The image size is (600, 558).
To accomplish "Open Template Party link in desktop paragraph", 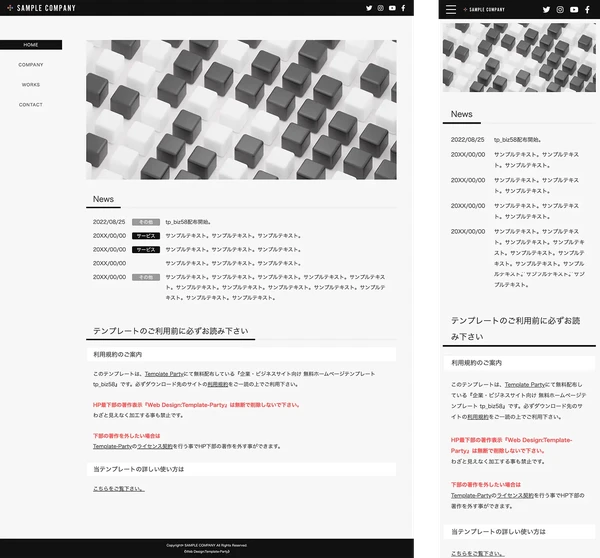I will coord(164,374).
